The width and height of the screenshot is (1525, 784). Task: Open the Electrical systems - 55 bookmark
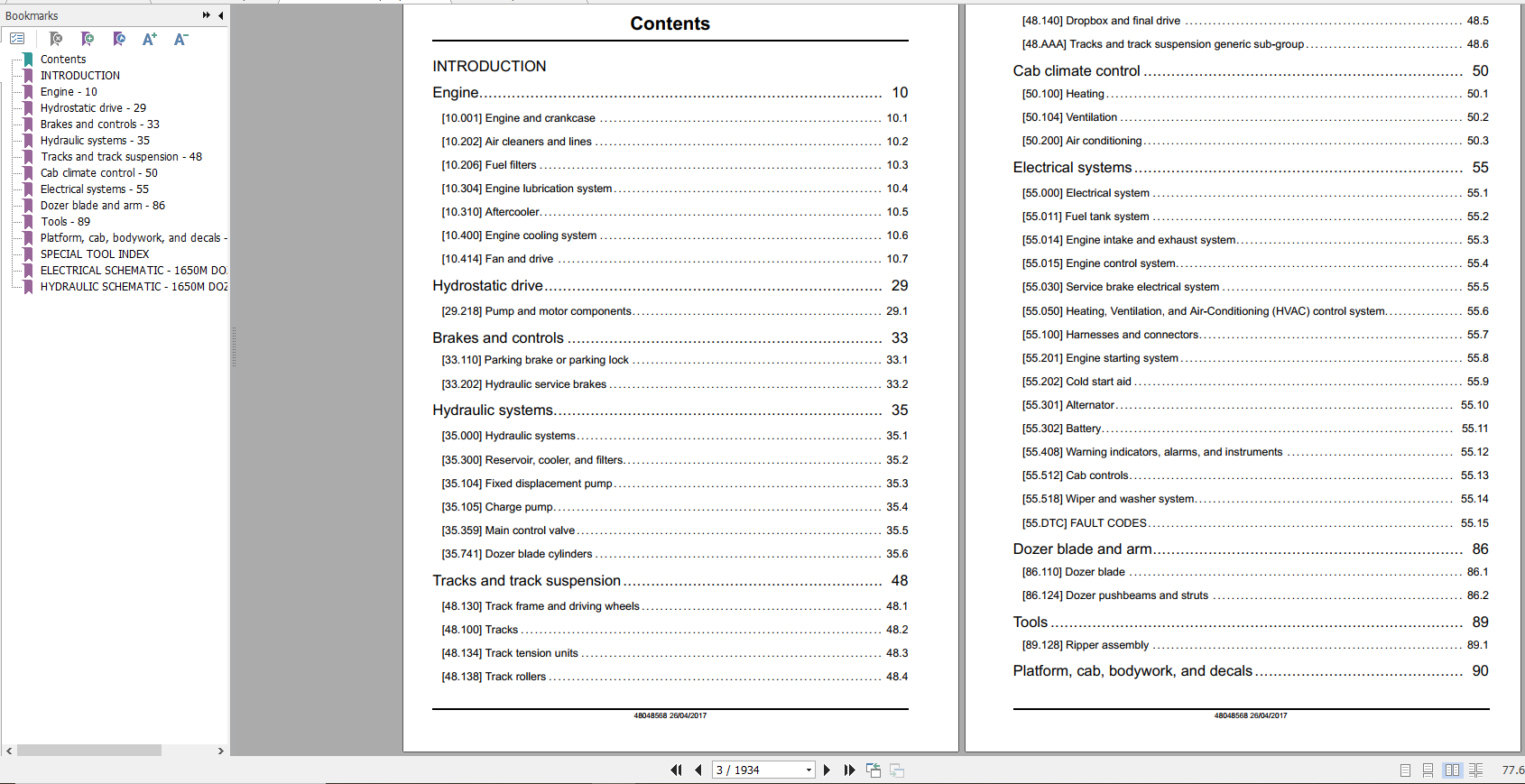click(x=95, y=189)
